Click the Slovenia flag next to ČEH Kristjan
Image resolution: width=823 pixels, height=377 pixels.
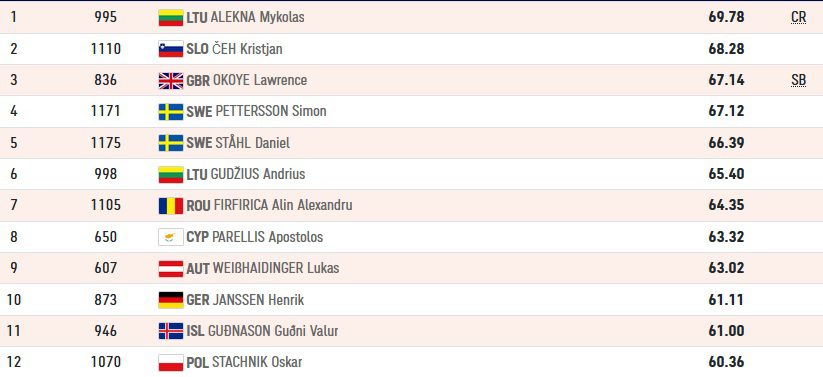coord(171,49)
